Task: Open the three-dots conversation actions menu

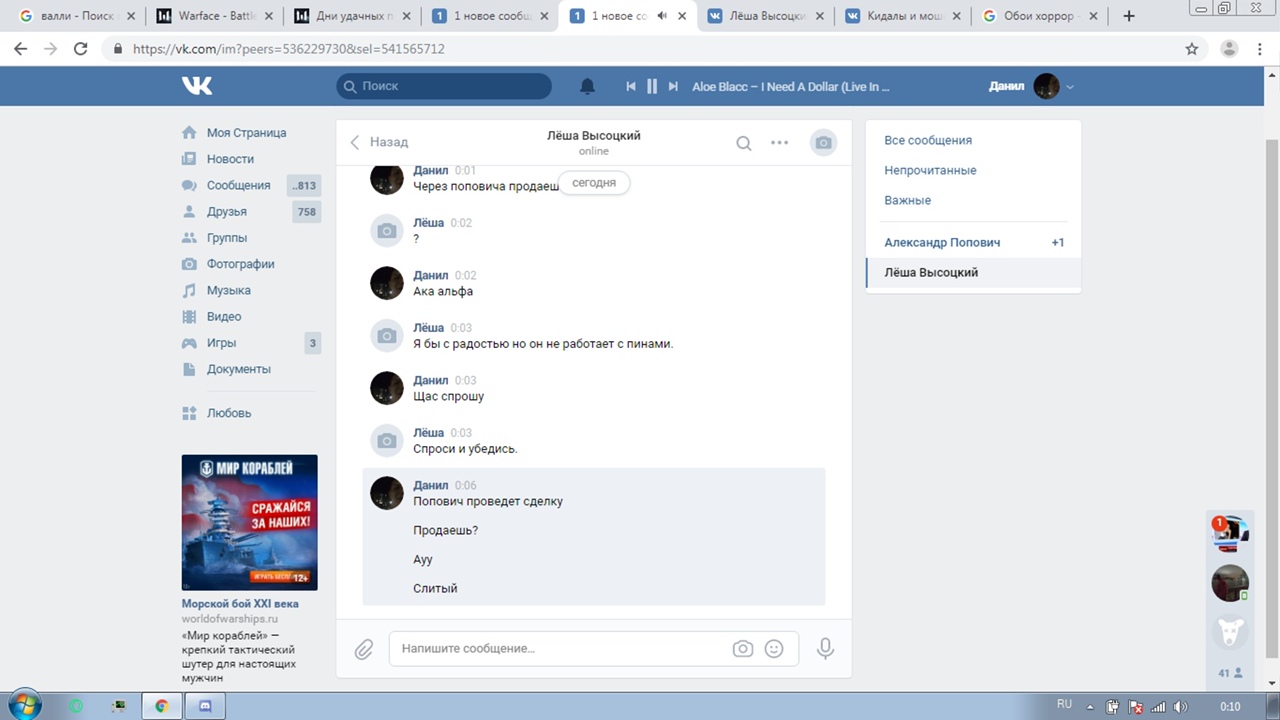Action: (779, 143)
